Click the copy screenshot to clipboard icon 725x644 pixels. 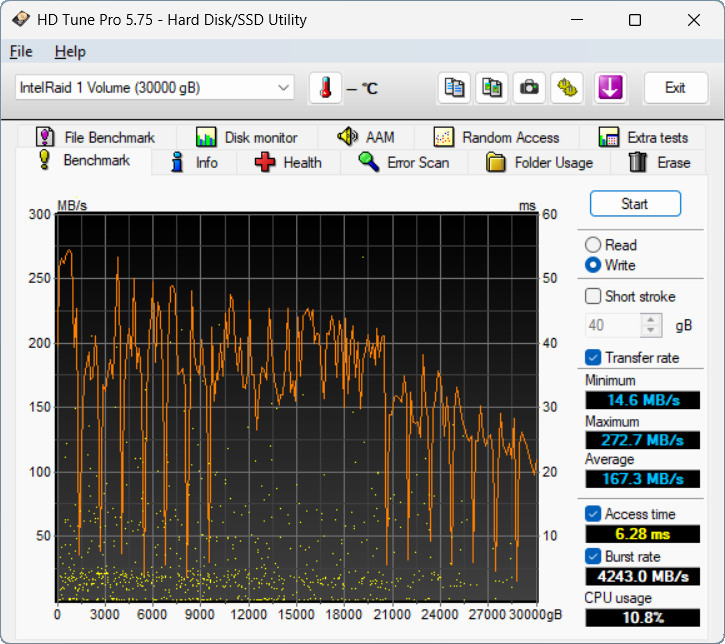pos(492,88)
